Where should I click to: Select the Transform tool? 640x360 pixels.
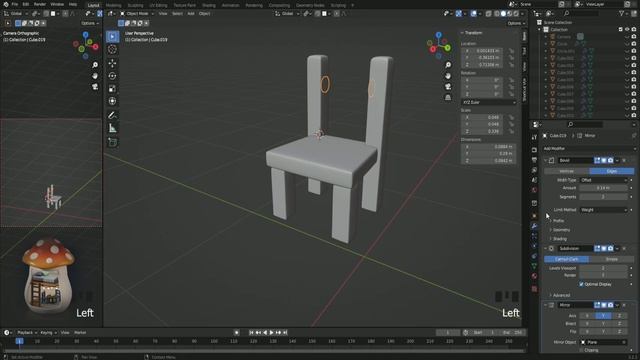(112, 101)
